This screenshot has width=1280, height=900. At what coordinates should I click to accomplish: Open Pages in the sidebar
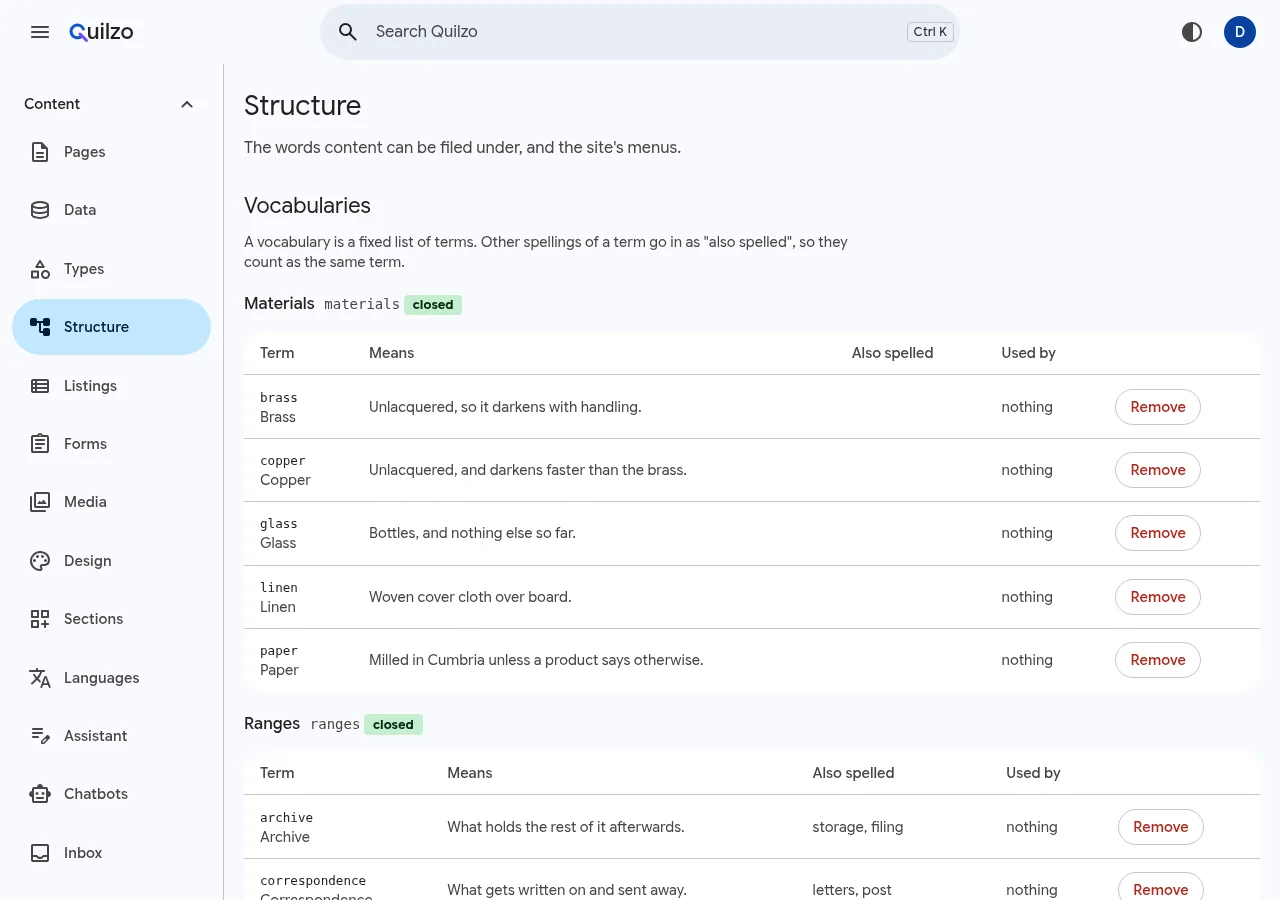[111, 152]
